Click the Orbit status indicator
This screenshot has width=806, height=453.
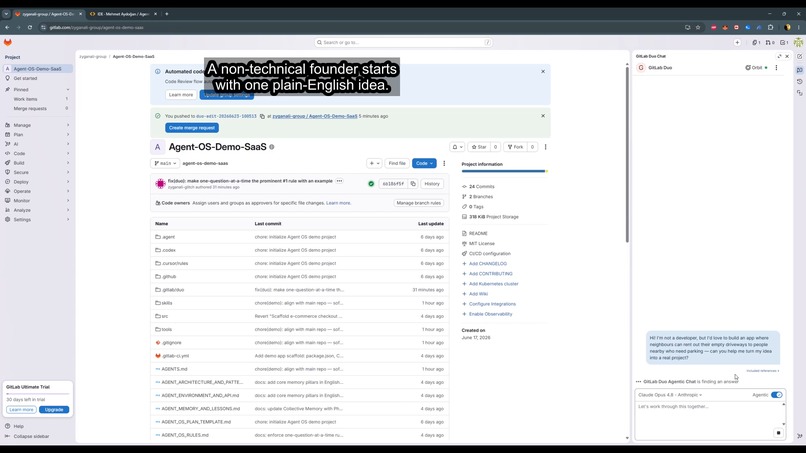[756, 68]
